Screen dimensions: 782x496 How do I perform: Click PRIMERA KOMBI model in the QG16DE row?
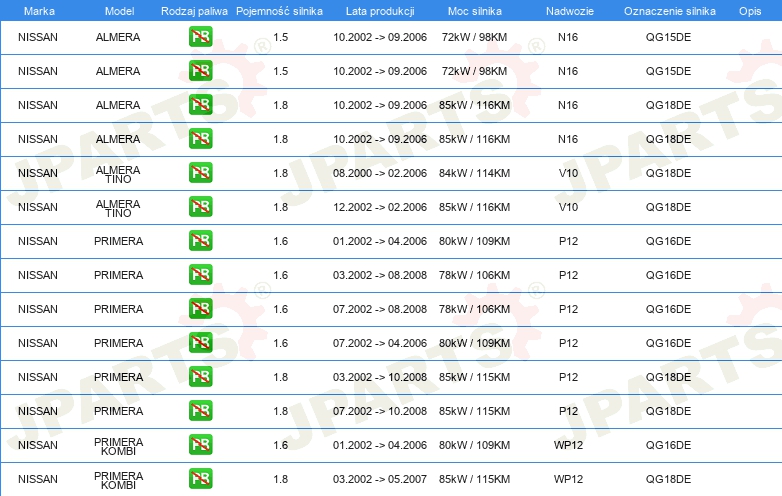coord(119,446)
